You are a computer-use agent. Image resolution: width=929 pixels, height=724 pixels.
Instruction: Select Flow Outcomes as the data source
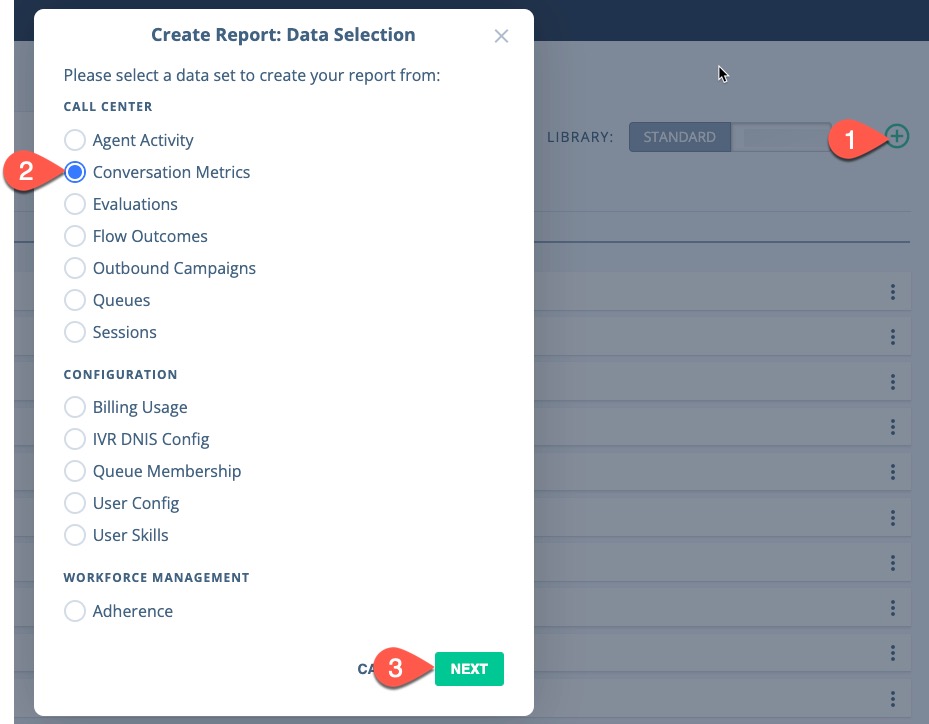pyautogui.click(x=75, y=236)
